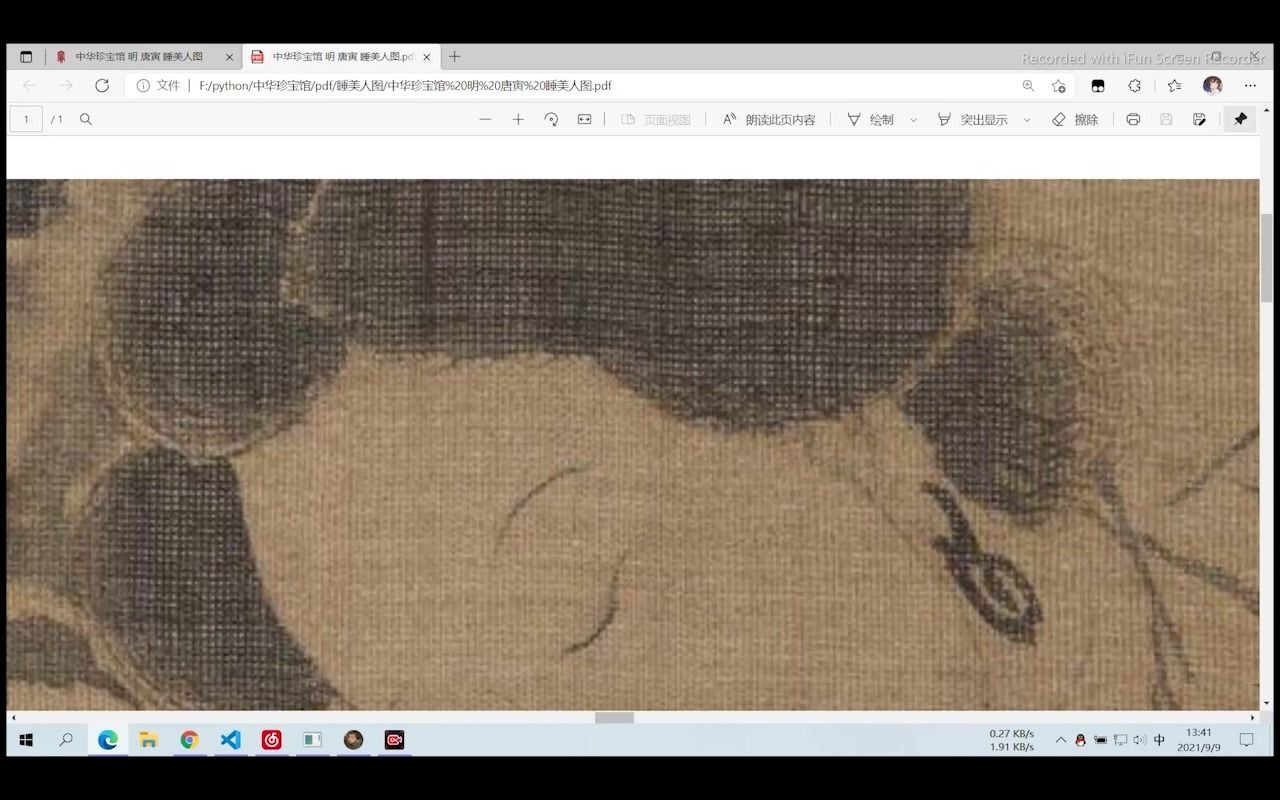Expand the 绘制 draw options dropdown
The image size is (1280, 800).
[913, 119]
